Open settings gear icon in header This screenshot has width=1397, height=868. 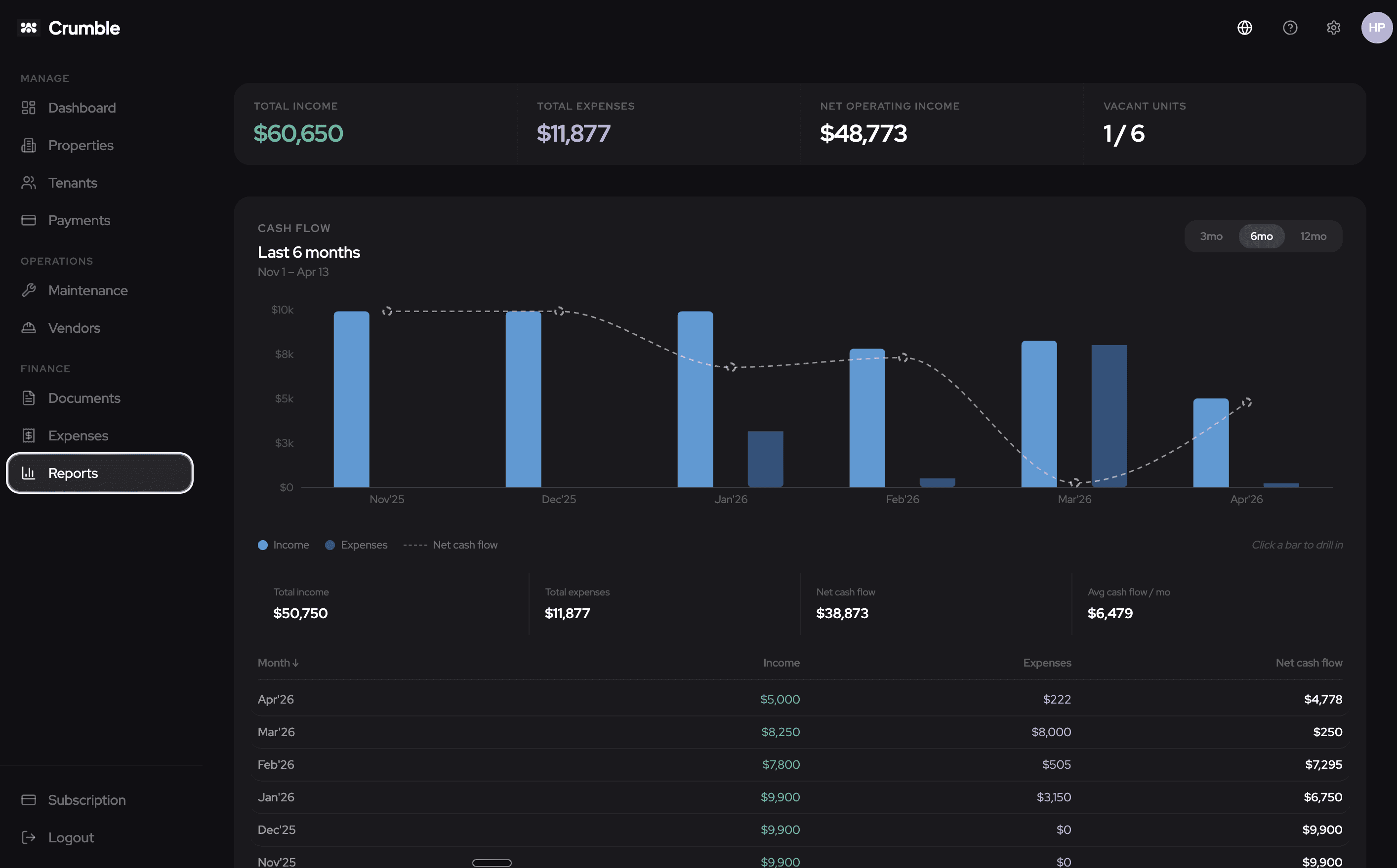tap(1333, 28)
